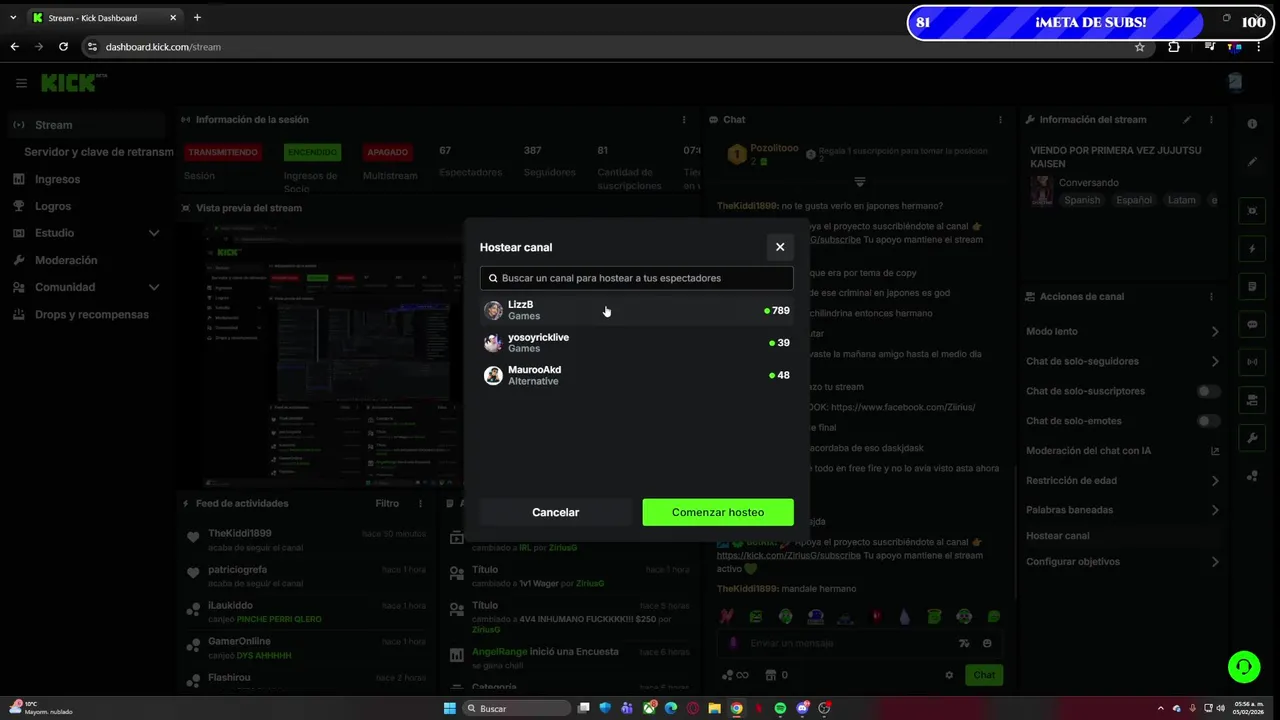The image size is (1280, 720).
Task: Open Información de la sesión options menu
Action: pos(685,119)
